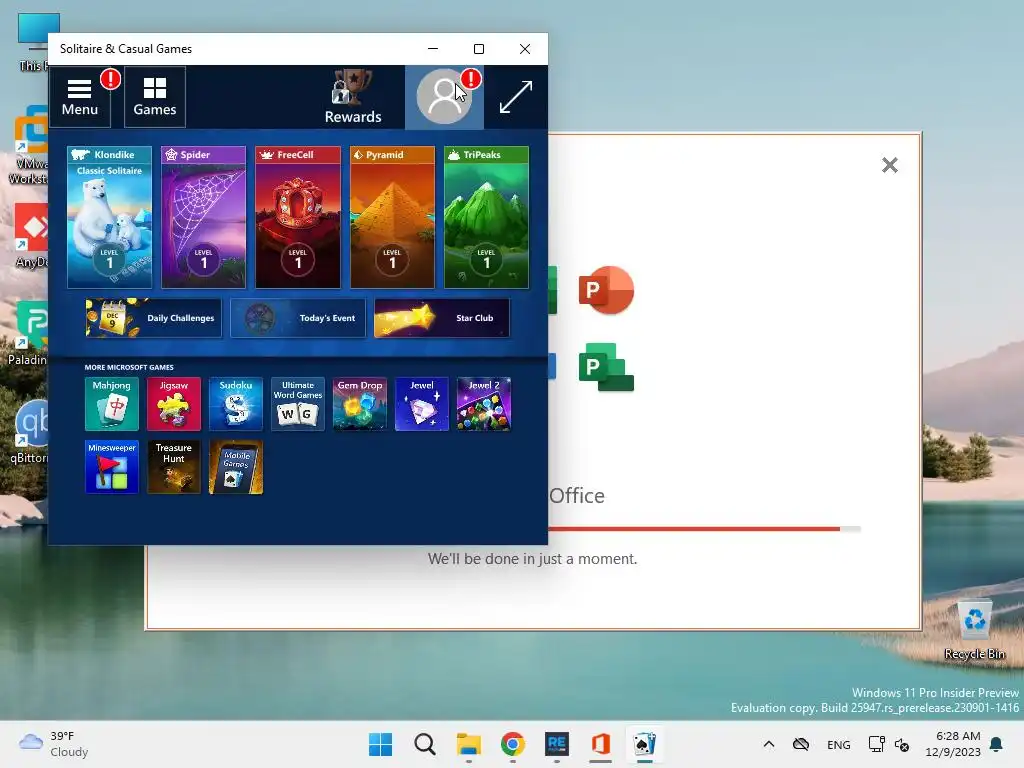1024x768 pixels.
Task: Open Minesweeper game tile
Action: click(112, 467)
